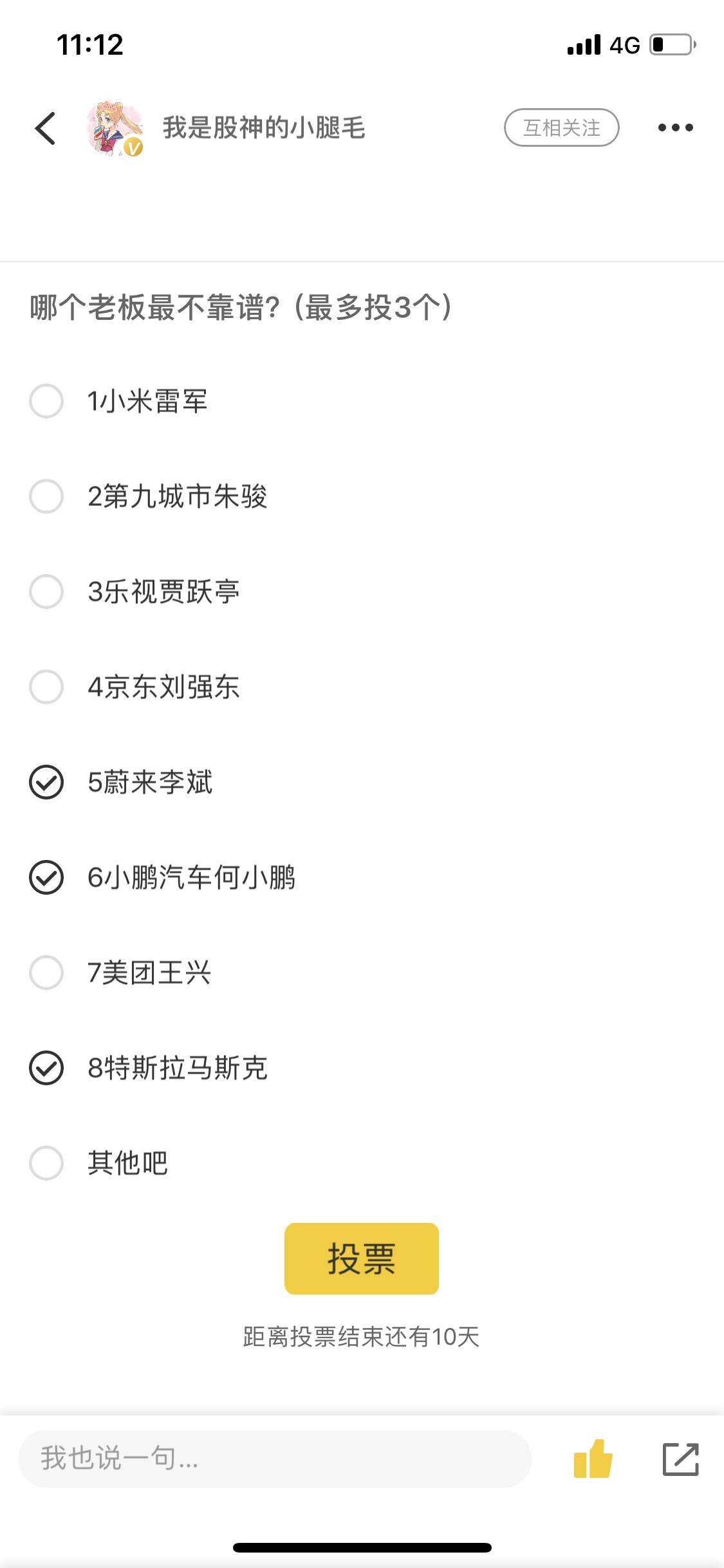
Task: Tap the back arrow icon
Action: pos(46,128)
